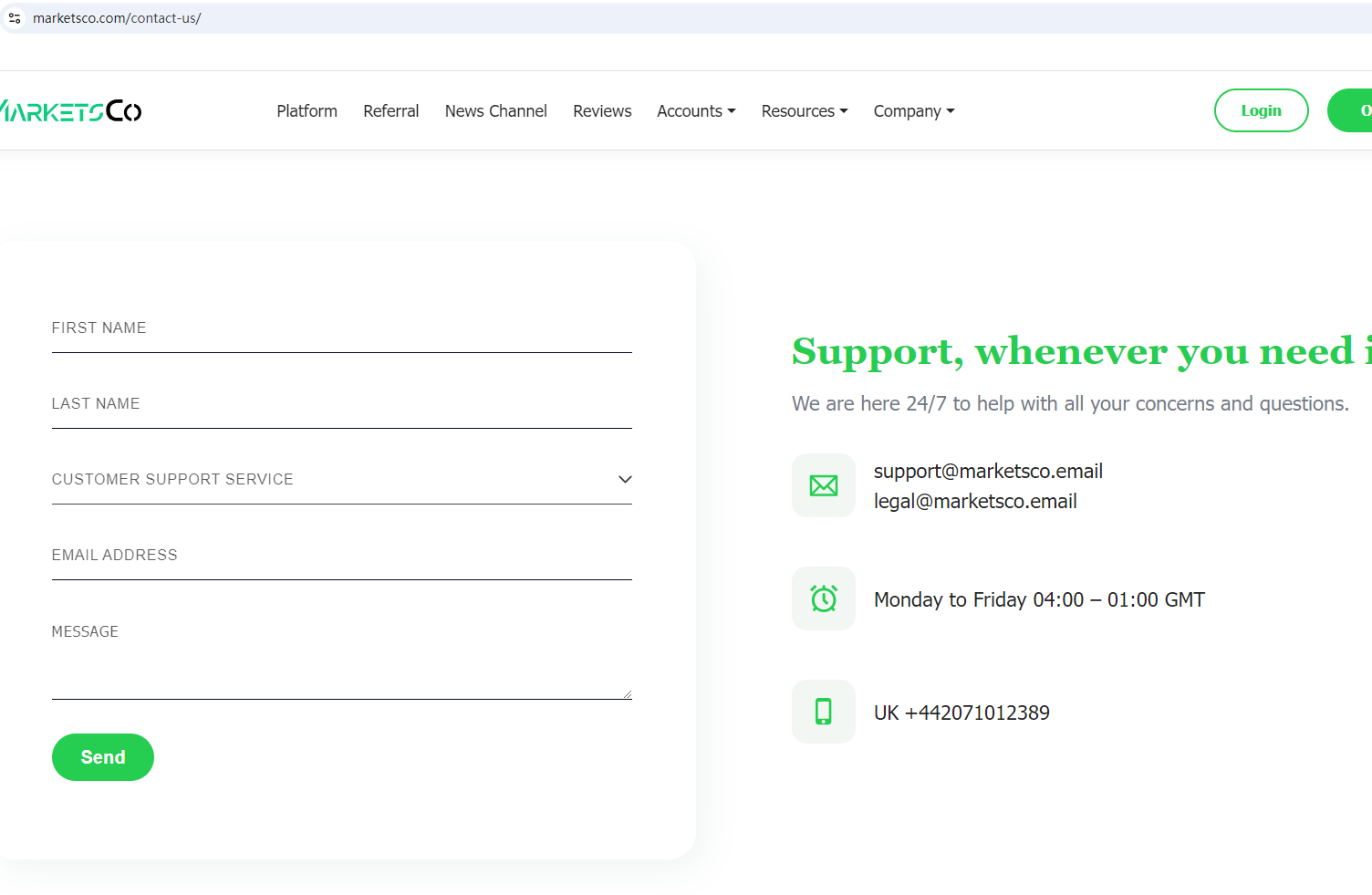Screen dimensions: 1372x895
Task: Click the alarm clock hours icon
Action: pos(824,598)
